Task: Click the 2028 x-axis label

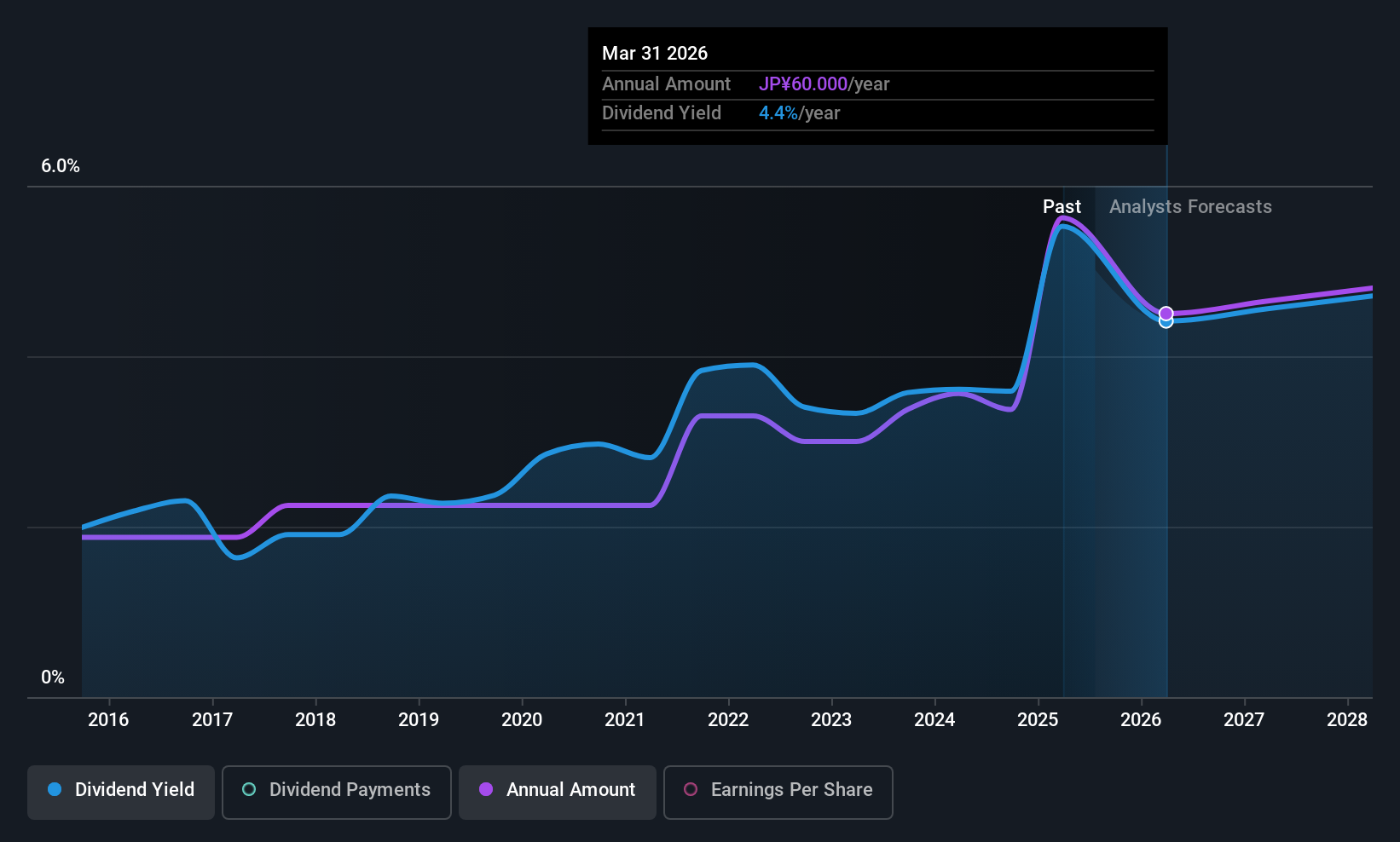Action: [x=1347, y=719]
